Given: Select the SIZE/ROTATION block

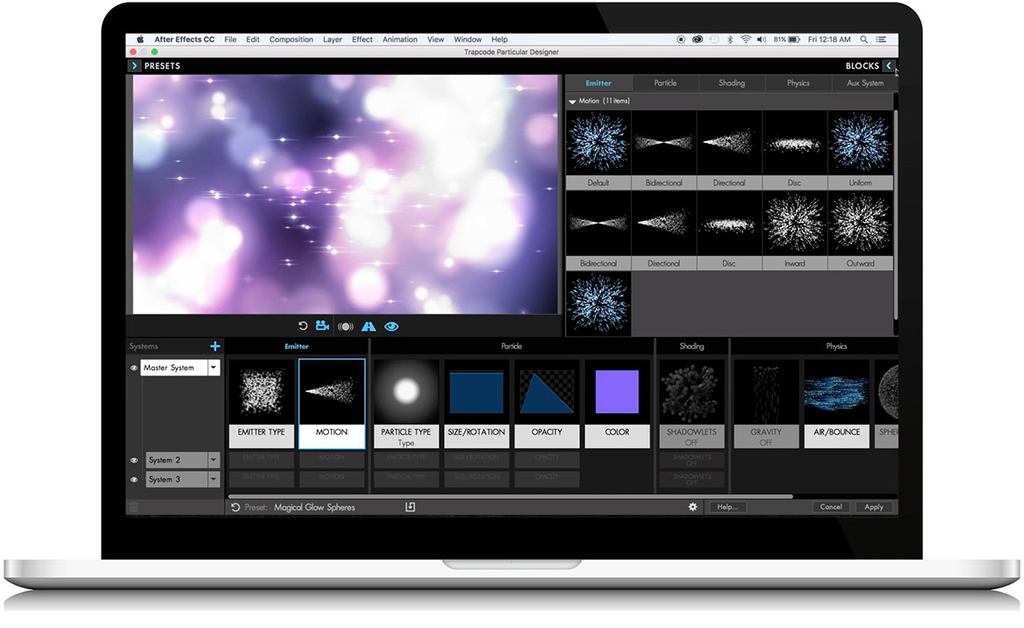Looking at the screenshot, I should (x=477, y=403).
